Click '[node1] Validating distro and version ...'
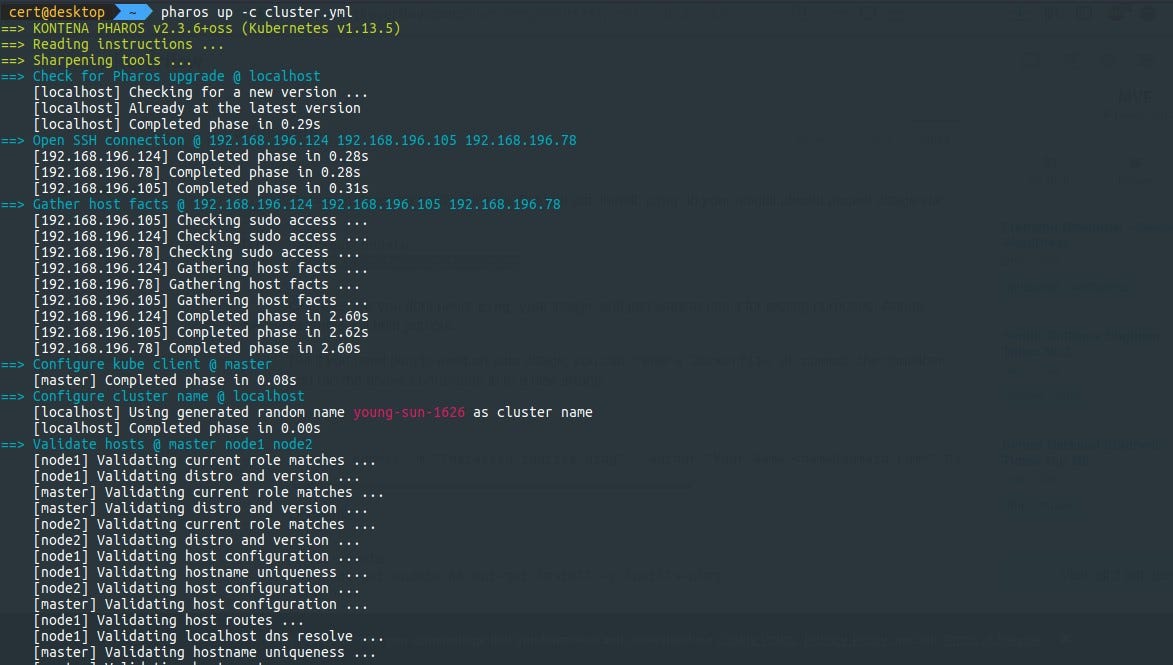Screen dimensions: 1173x665 click(x=197, y=476)
